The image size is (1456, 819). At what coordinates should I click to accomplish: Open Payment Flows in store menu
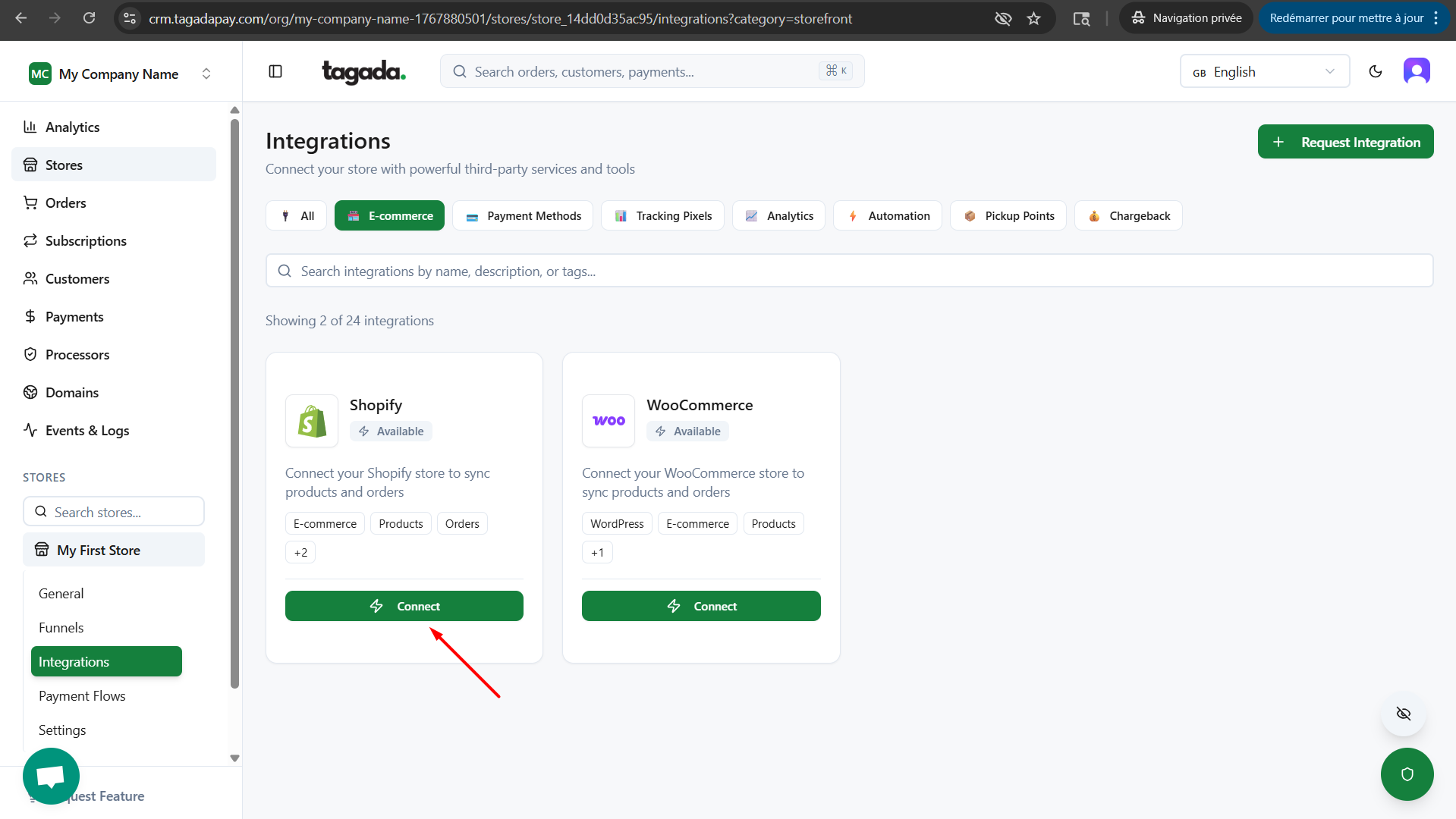coord(82,695)
